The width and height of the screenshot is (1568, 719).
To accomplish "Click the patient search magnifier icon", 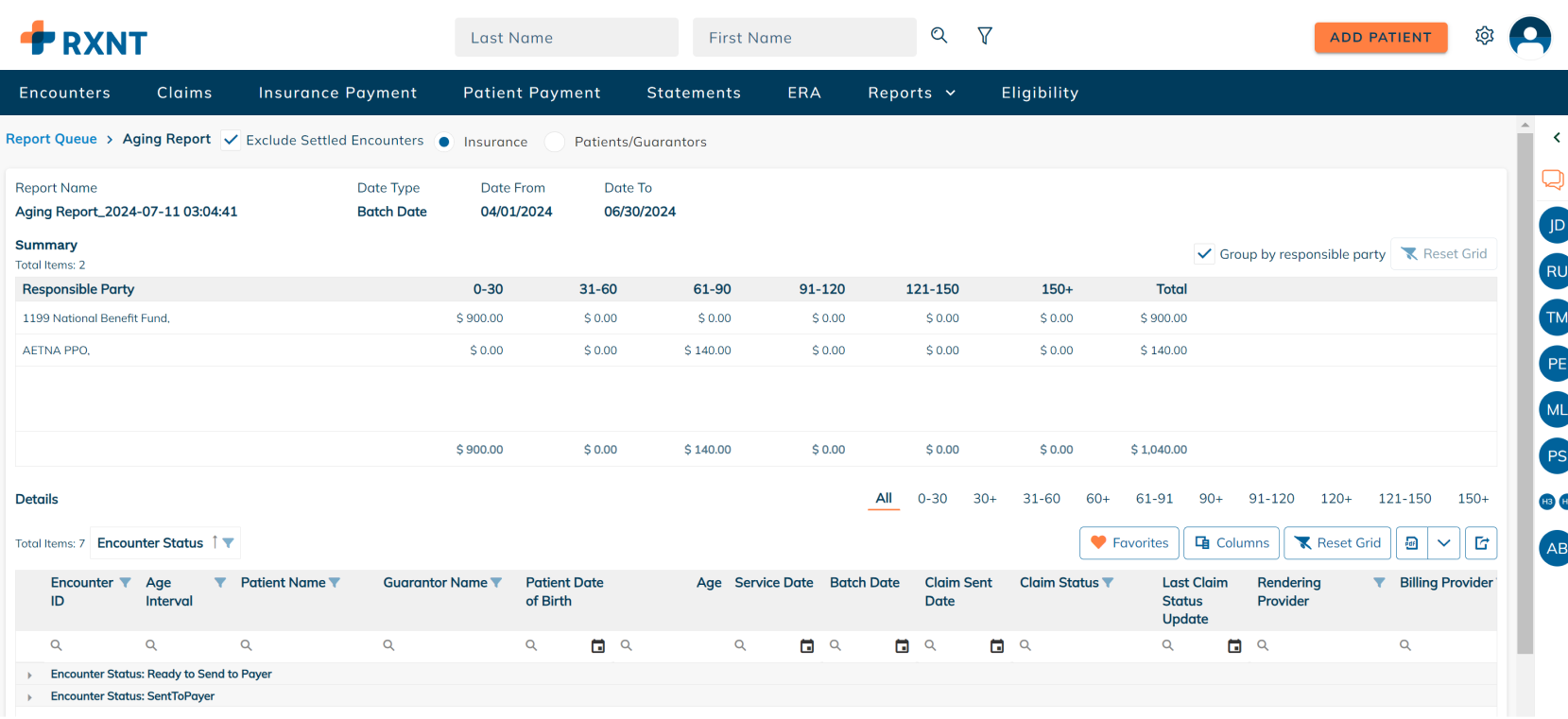I will coord(939,36).
